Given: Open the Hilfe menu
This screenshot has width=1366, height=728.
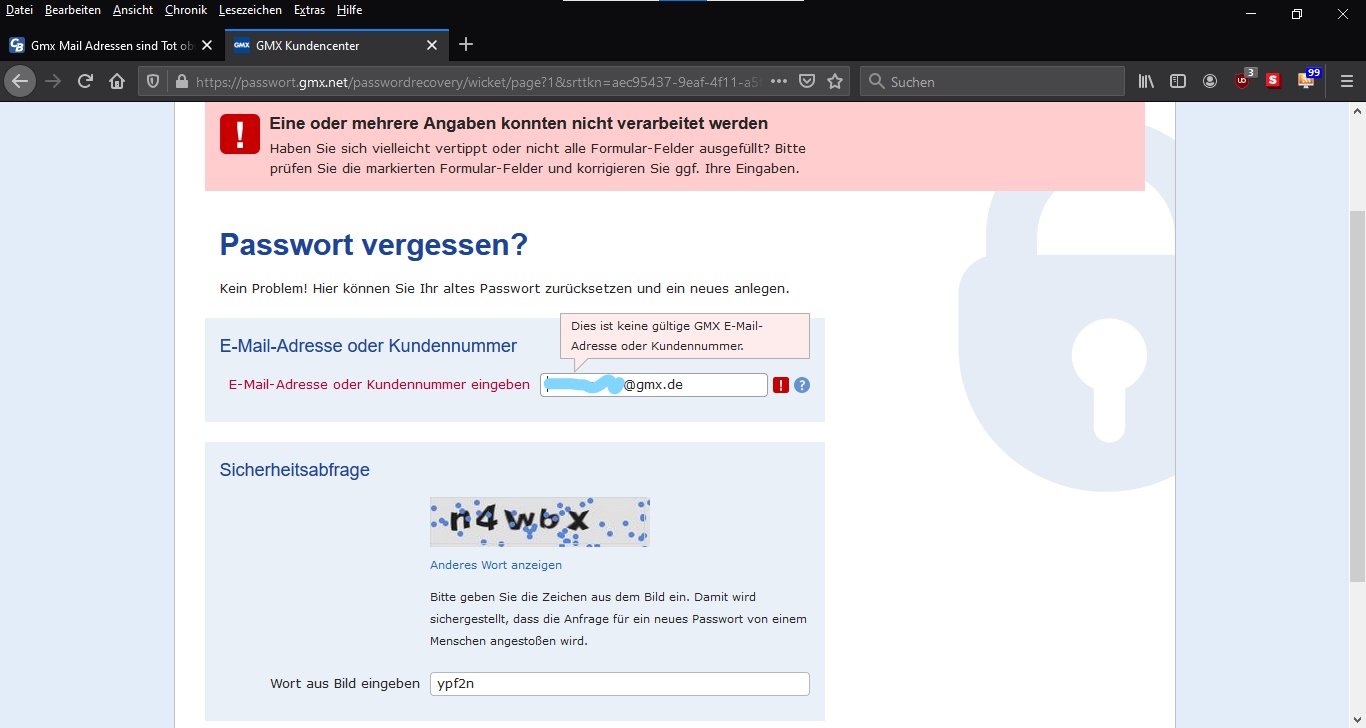Looking at the screenshot, I should 349,10.
